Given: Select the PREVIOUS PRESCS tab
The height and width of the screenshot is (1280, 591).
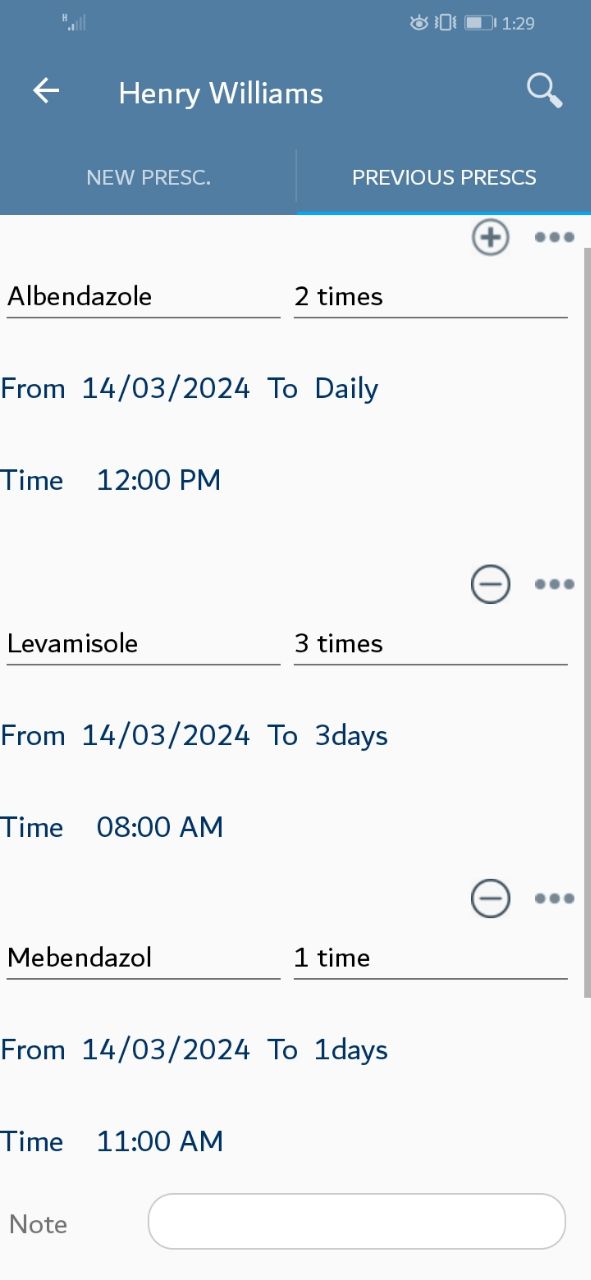Looking at the screenshot, I should [444, 178].
